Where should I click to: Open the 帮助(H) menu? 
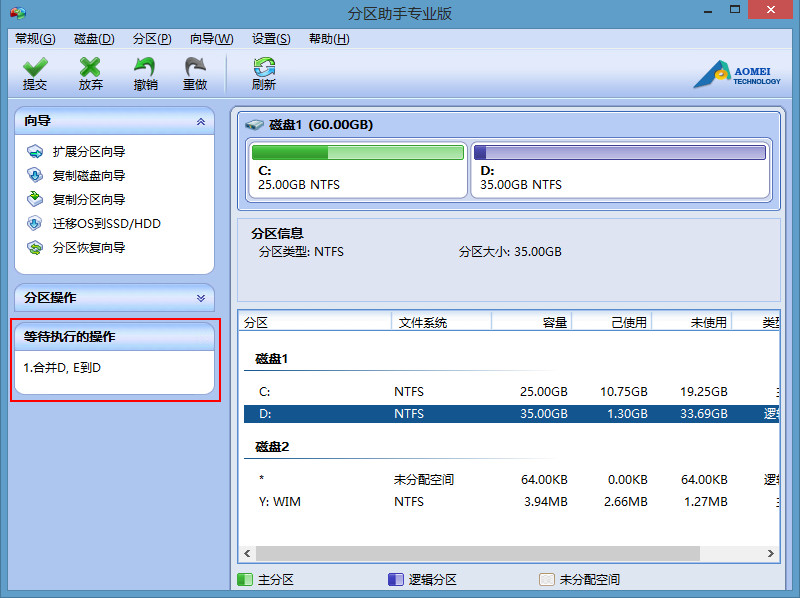tap(329, 39)
